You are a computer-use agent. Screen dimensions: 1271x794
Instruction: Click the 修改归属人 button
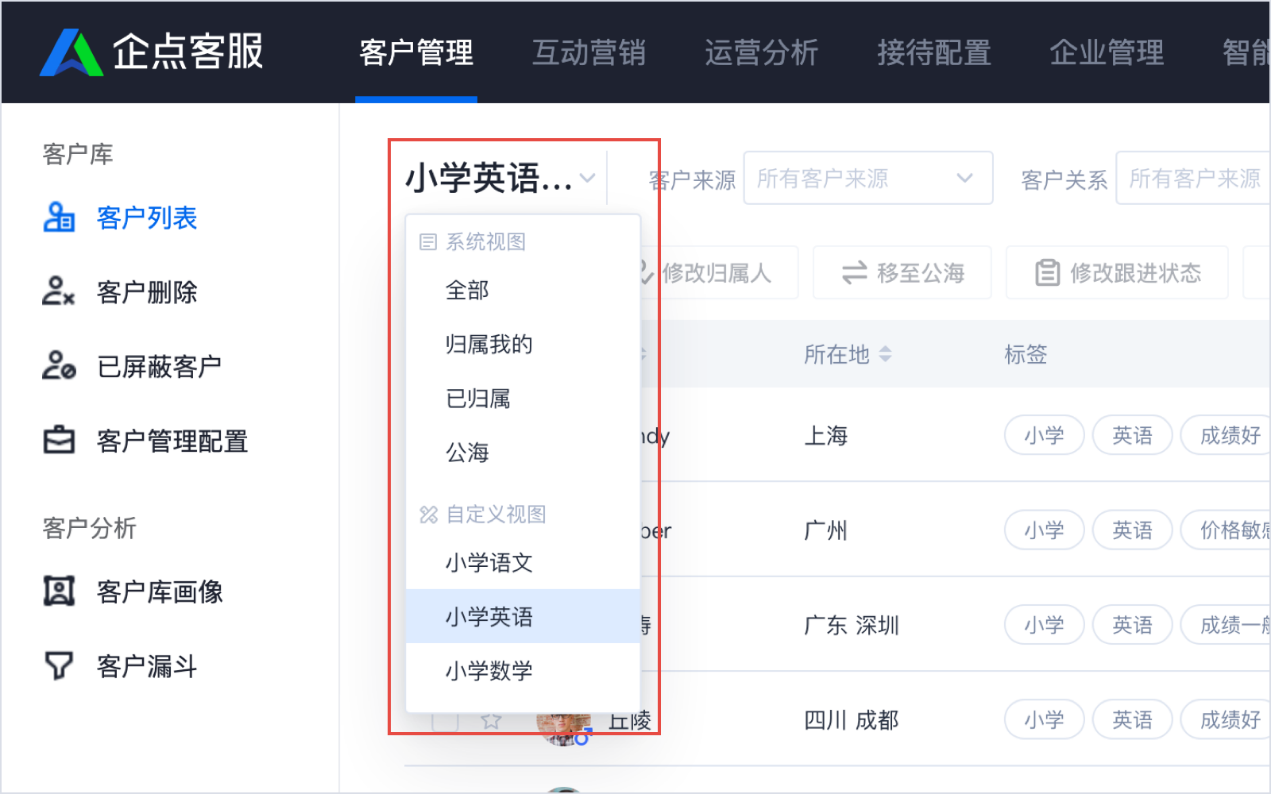coord(718,273)
